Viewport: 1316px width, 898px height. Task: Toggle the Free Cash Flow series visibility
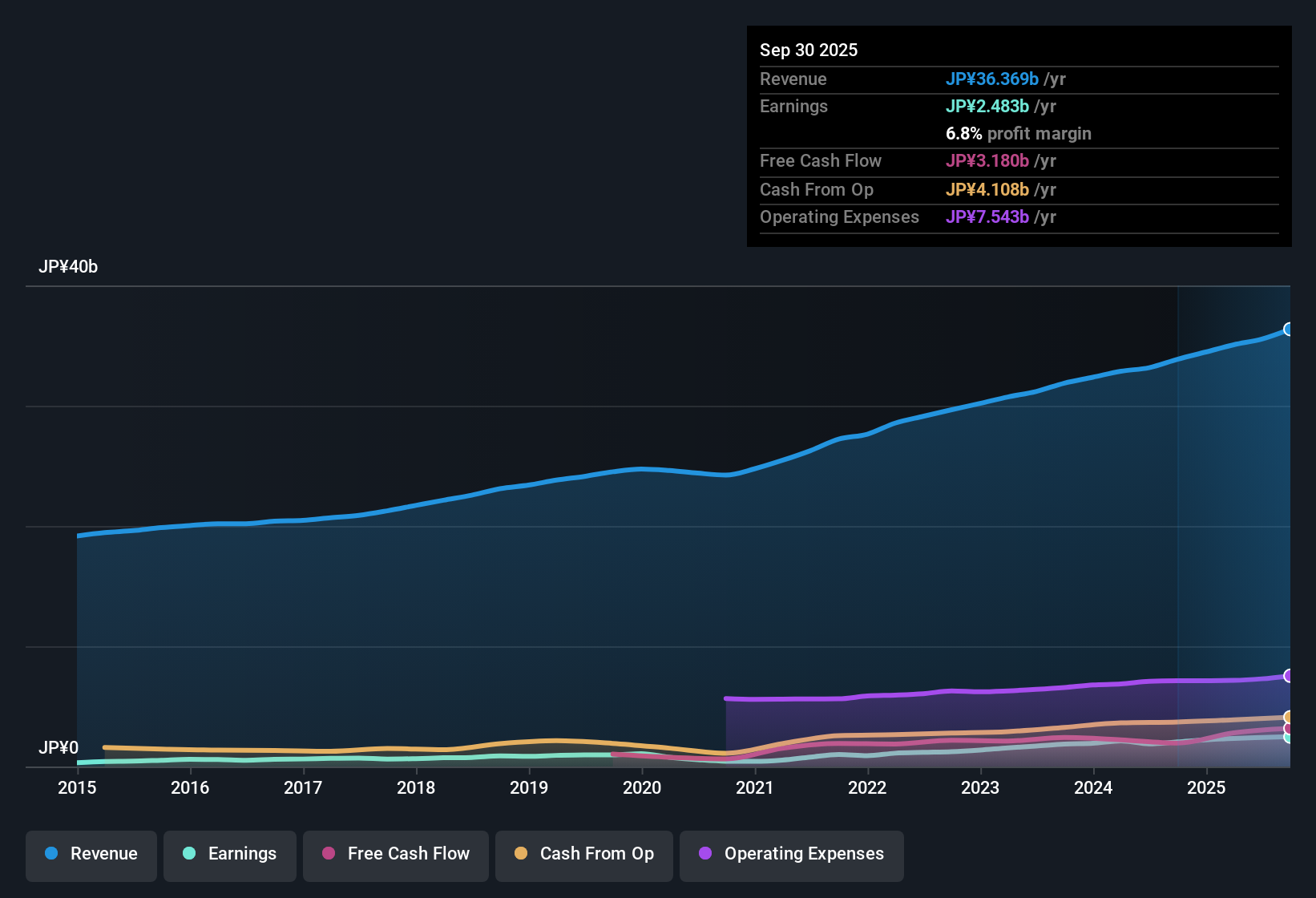click(x=395, y=854)
